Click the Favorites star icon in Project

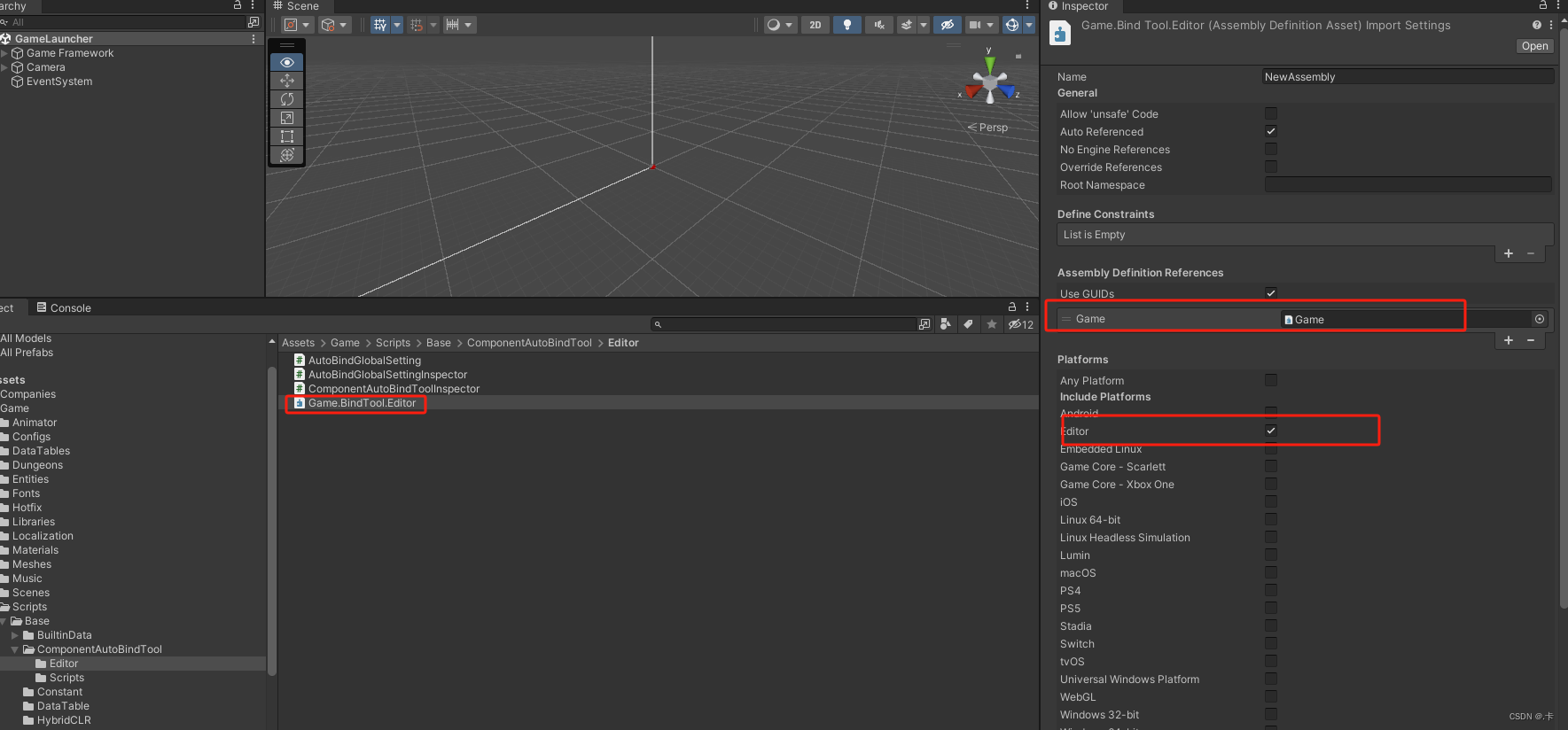point(992,324)
